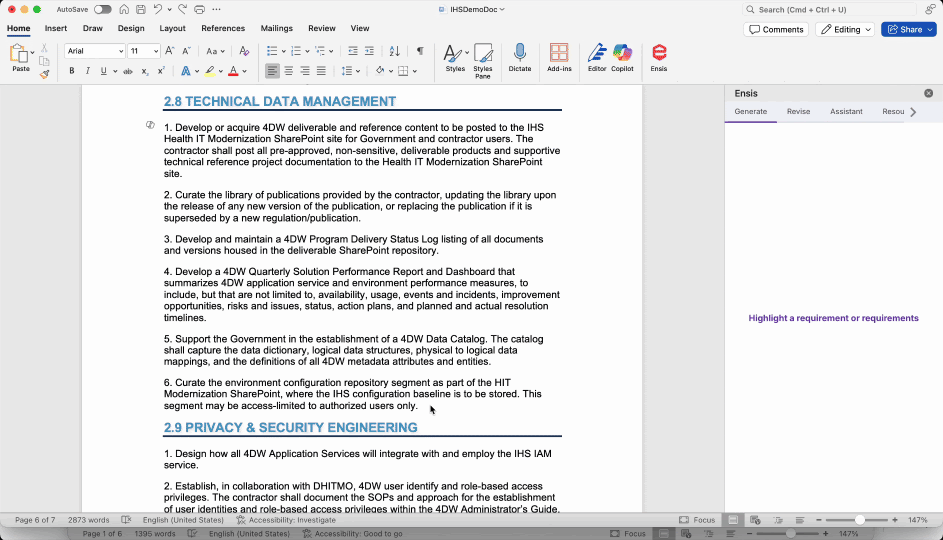This screenshot has height=540, width=943.
Task: Open Copilot from the ribbon
Action: click(x=622, y=58)
